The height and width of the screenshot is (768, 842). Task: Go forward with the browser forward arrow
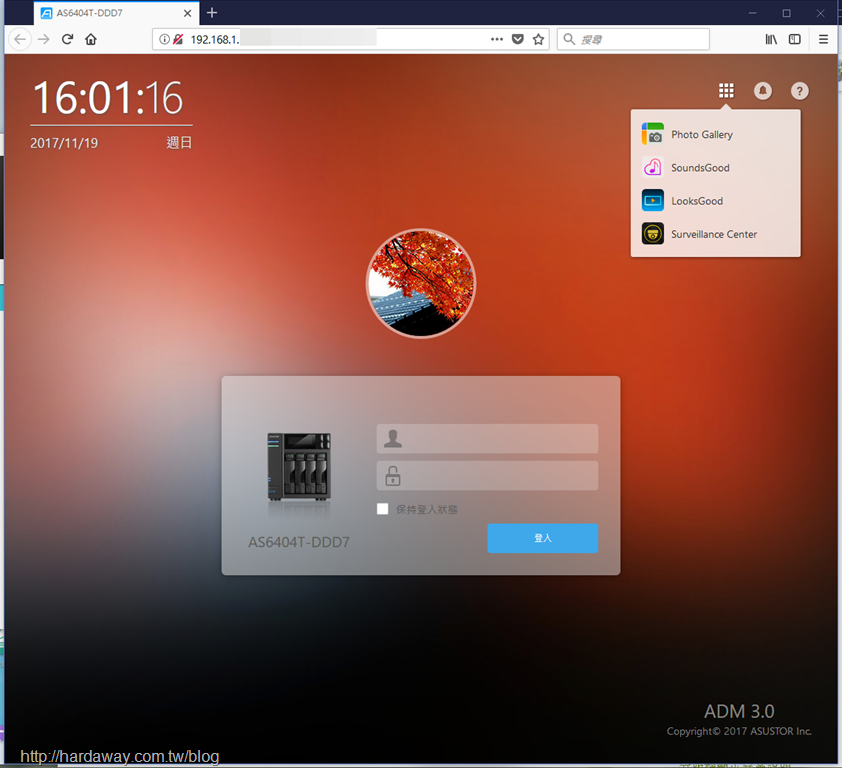(43, 39)
